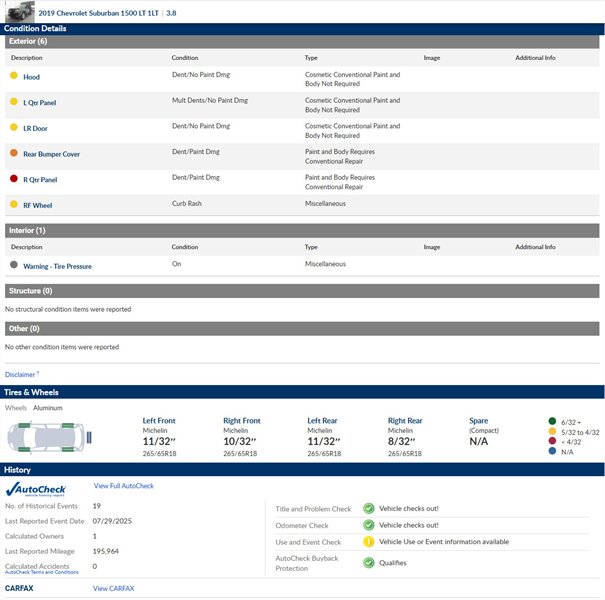Click the gray dot beside Warning - Tire Pressure
Viewport: 605px width, 600px height.
click(x=14, y=266)
